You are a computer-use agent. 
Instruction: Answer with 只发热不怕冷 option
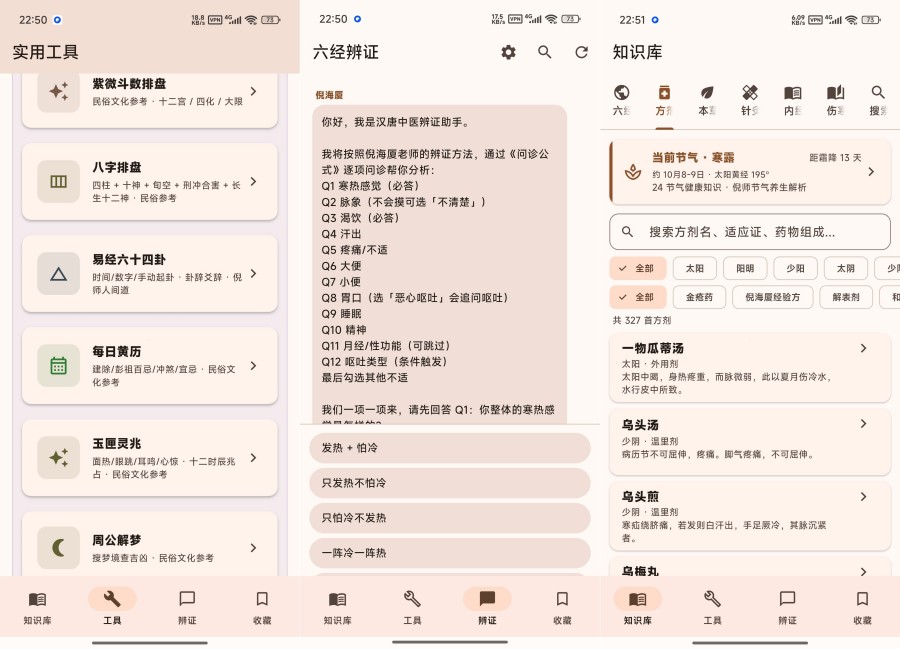(450, 483)
